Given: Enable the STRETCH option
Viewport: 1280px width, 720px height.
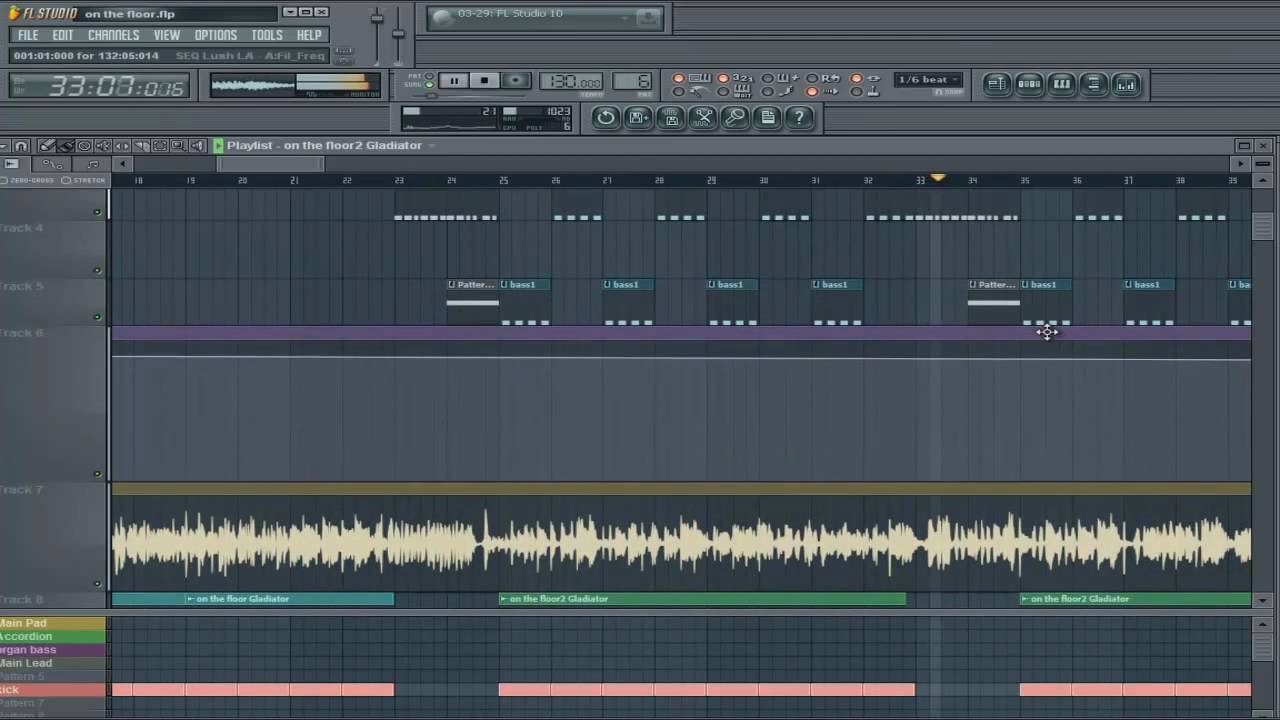Looking at the screenshot, I should (84, 180).
